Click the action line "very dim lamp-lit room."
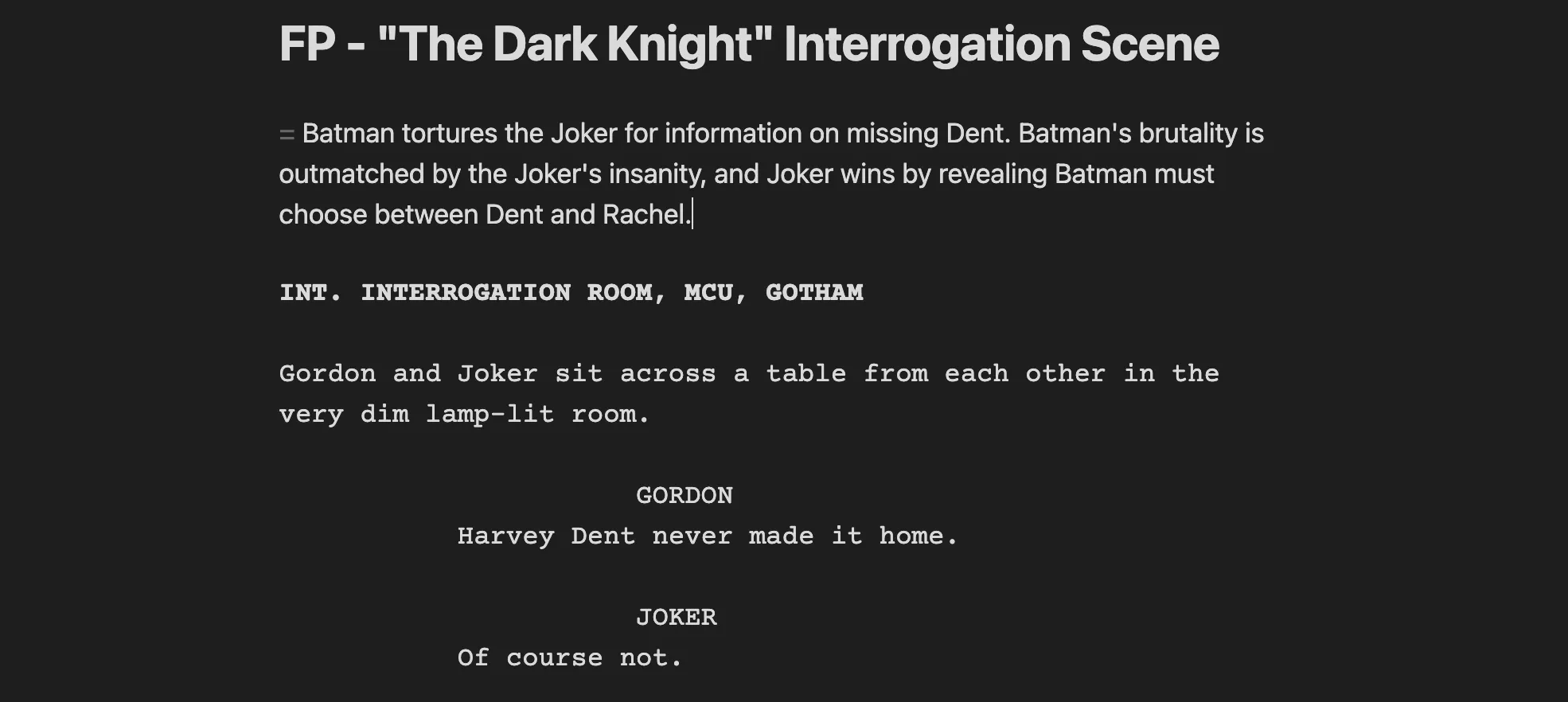Screen dimensions: 1568x702 click(465, 414)
